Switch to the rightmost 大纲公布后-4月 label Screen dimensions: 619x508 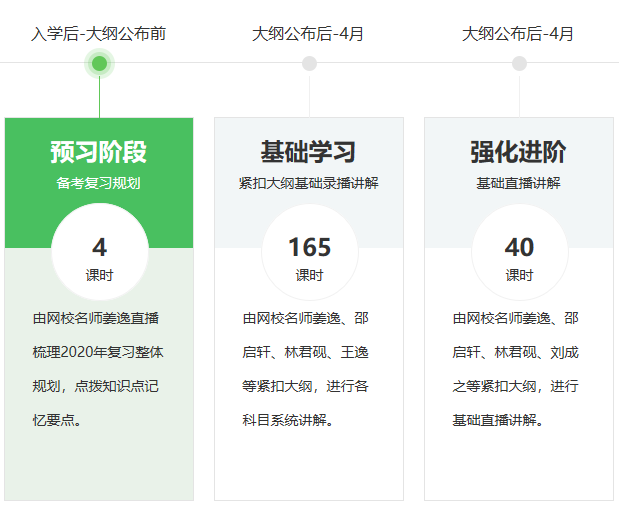[518, 34]
